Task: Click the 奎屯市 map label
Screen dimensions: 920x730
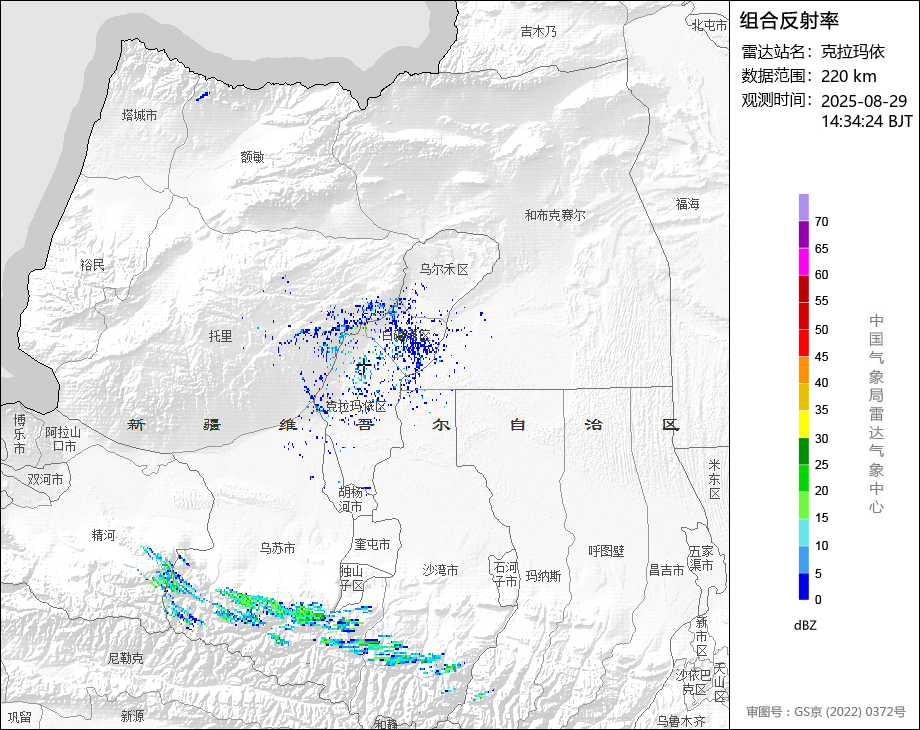Action: [372, 545]
